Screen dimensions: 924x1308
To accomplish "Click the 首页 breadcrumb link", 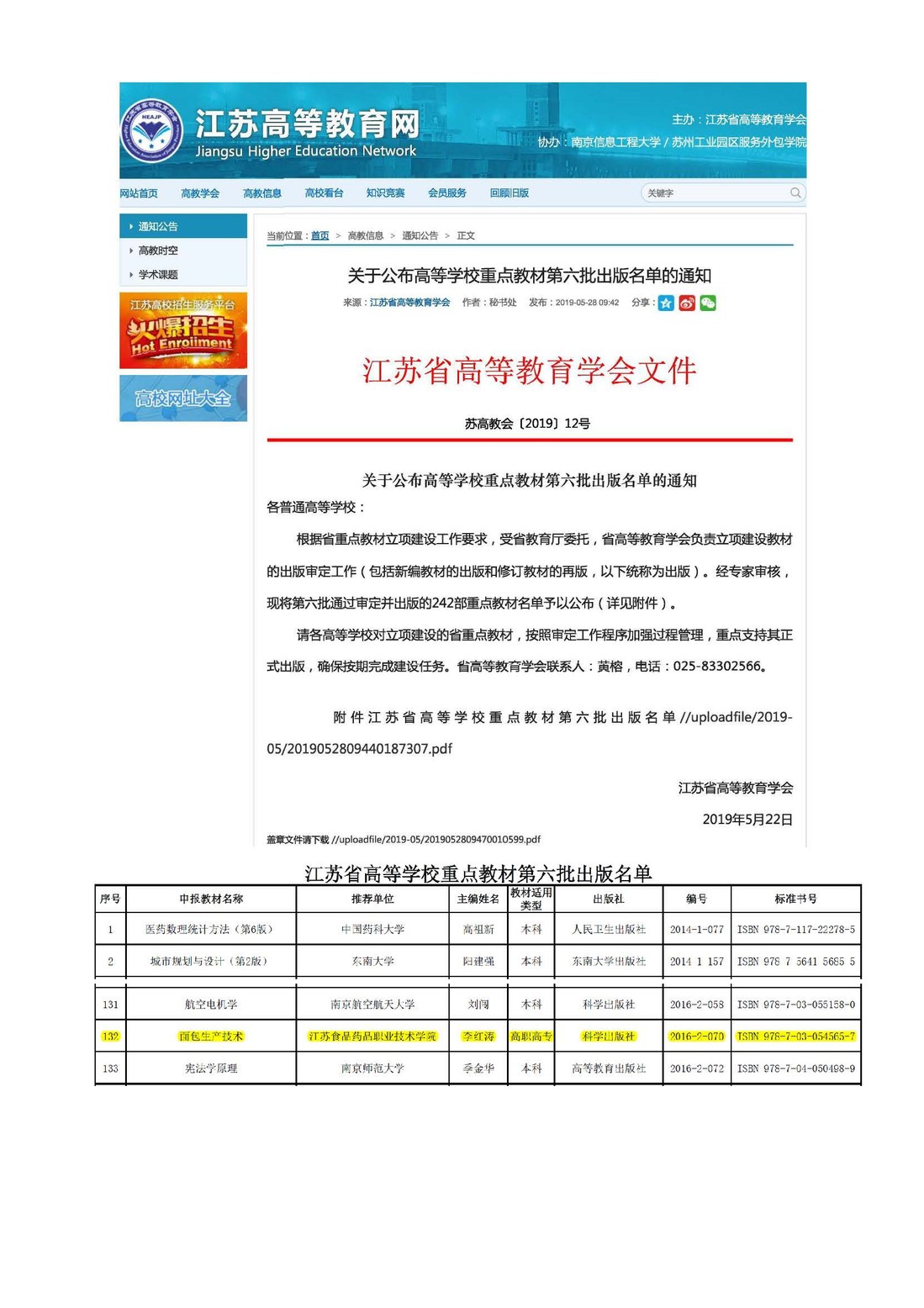I will tap(319, 236).
